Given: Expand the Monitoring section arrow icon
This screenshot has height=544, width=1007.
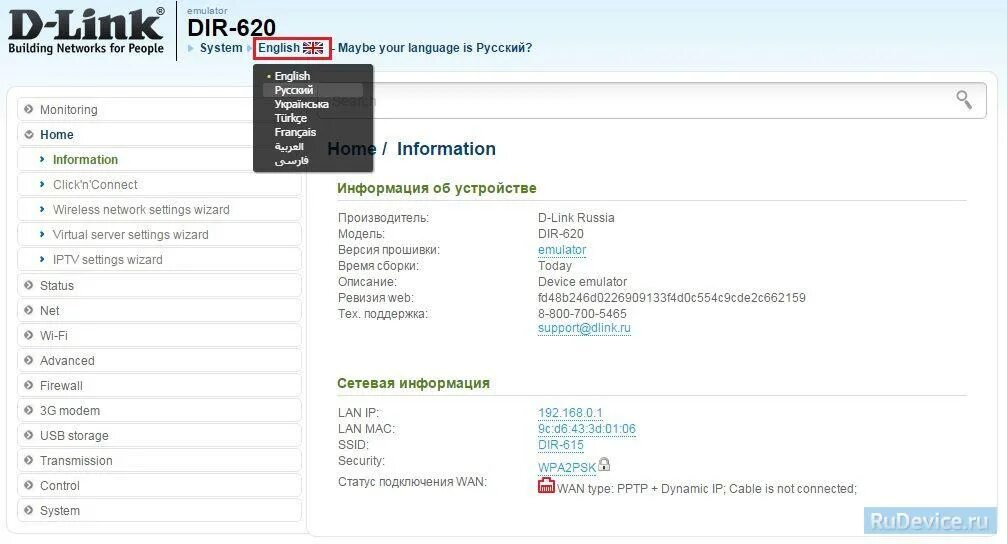Looking at the screenshot, I should coord(28,109).
